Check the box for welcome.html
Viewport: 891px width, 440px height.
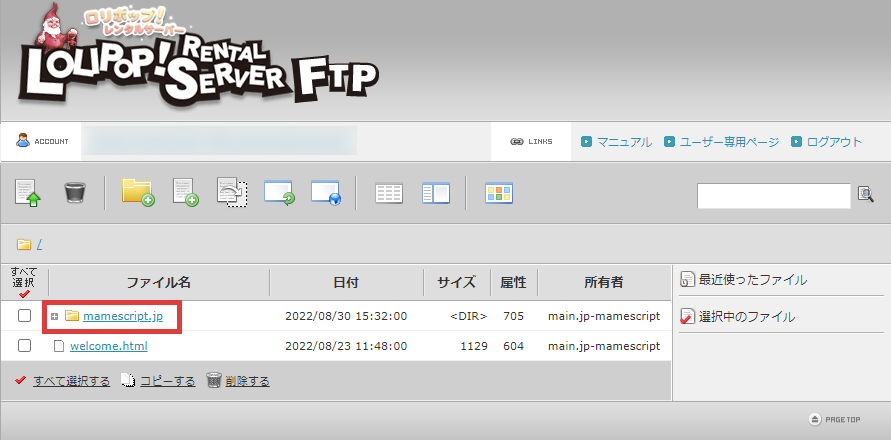pos(25,346)
